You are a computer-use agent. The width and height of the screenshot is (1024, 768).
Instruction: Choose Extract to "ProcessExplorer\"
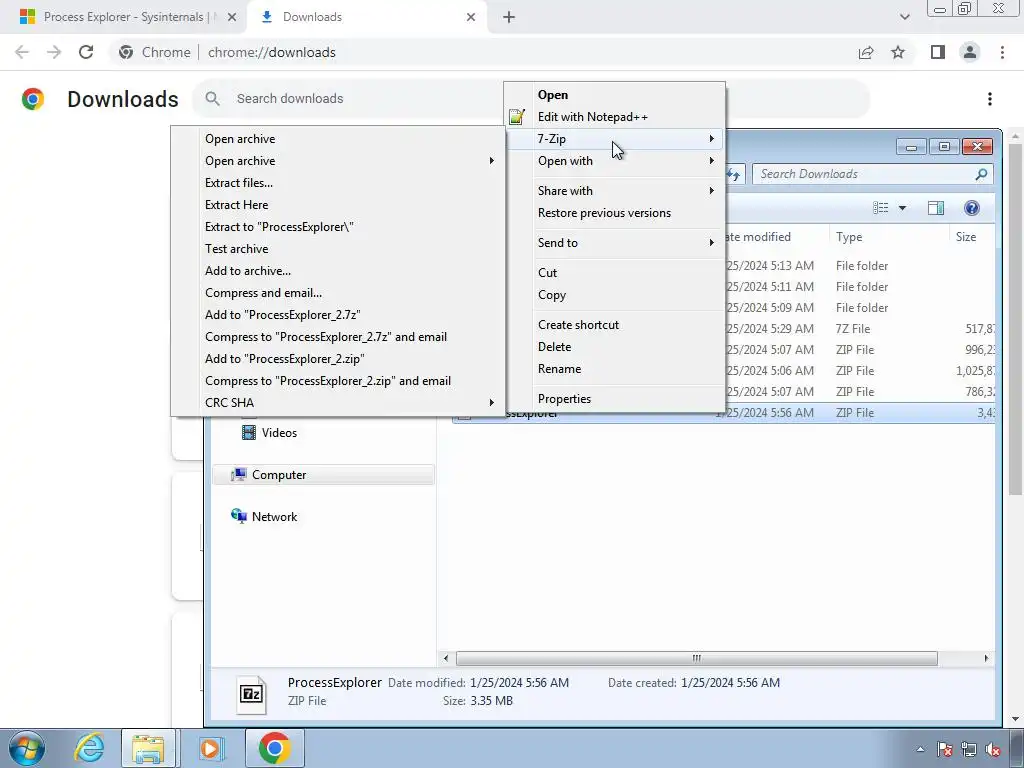(x=338, y=227)
